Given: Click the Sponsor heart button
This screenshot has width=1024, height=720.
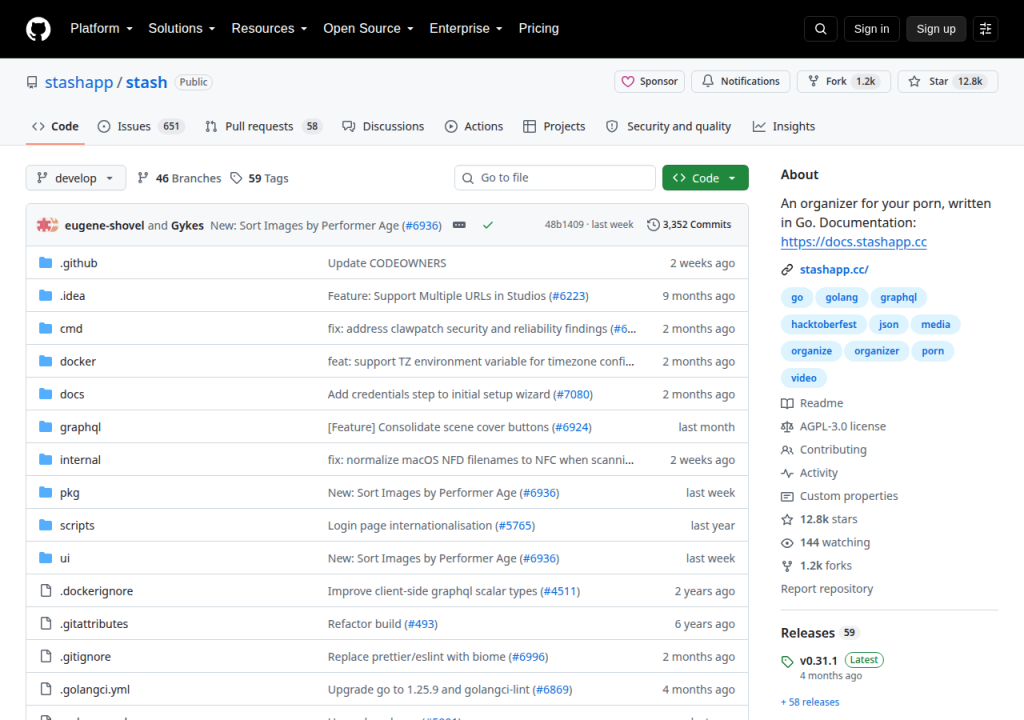Looking at the screenshot, I should click(x=649, y=82).
